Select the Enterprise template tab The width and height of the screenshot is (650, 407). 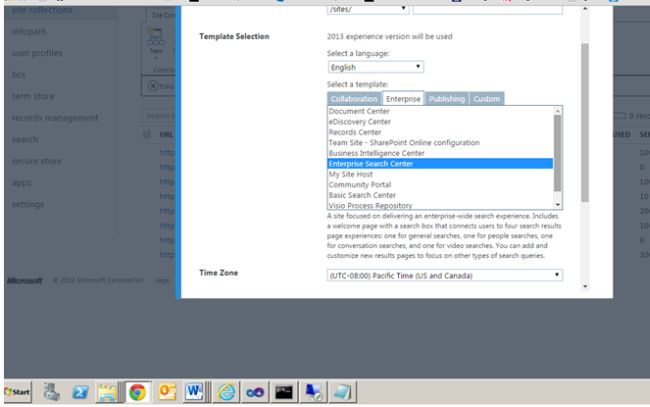point(403,99)
